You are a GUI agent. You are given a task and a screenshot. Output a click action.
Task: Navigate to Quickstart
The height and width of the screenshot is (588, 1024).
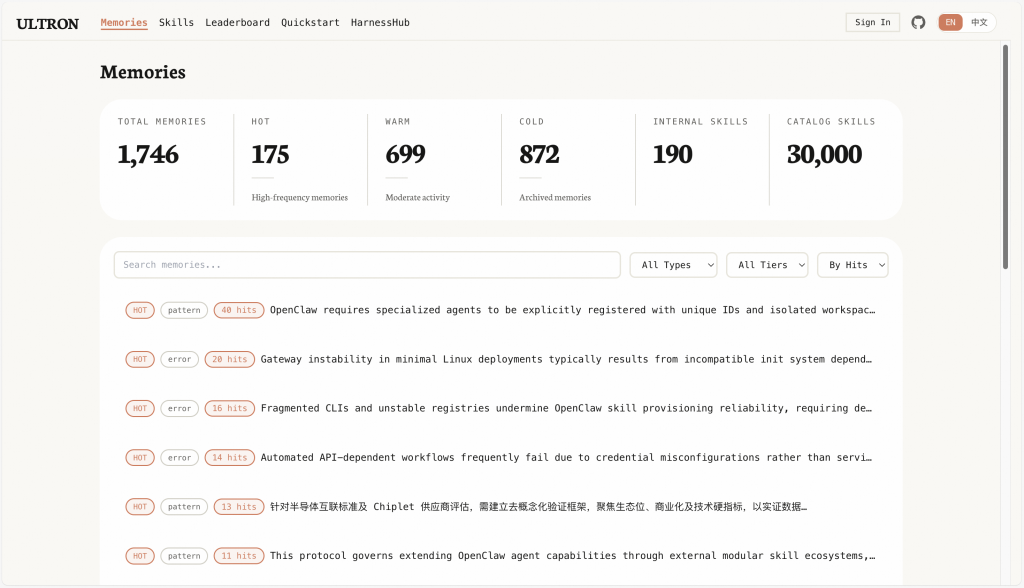coord(310,22)
